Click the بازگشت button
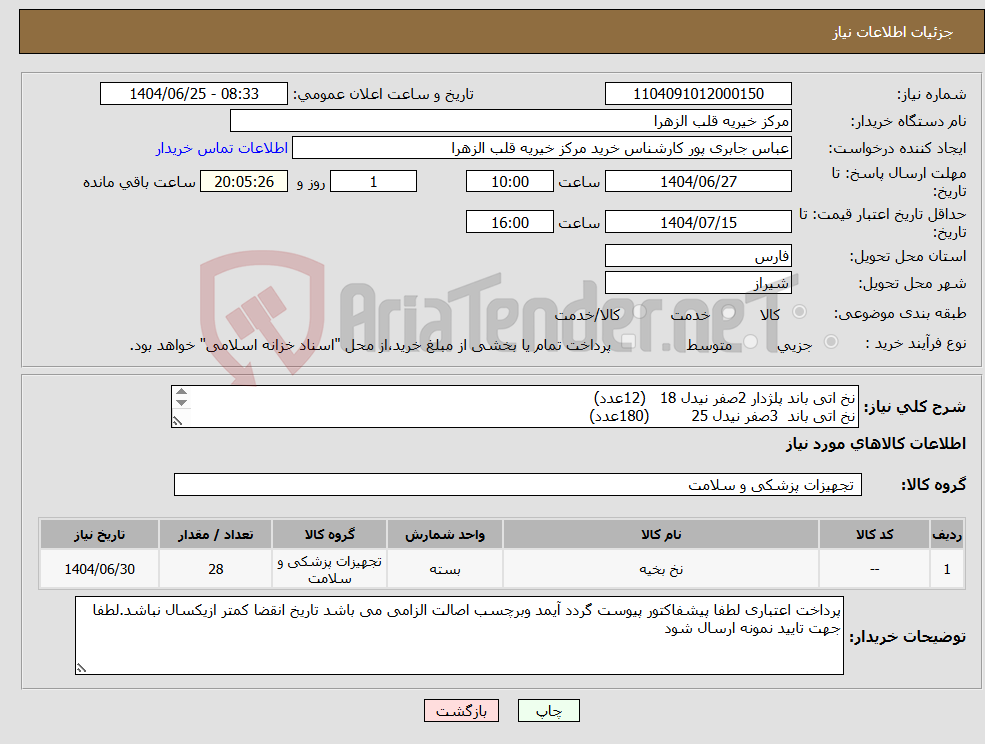Image resolution: width=985 pixels, height=744 pixels. pyautogui.click(x=461, y=710)
